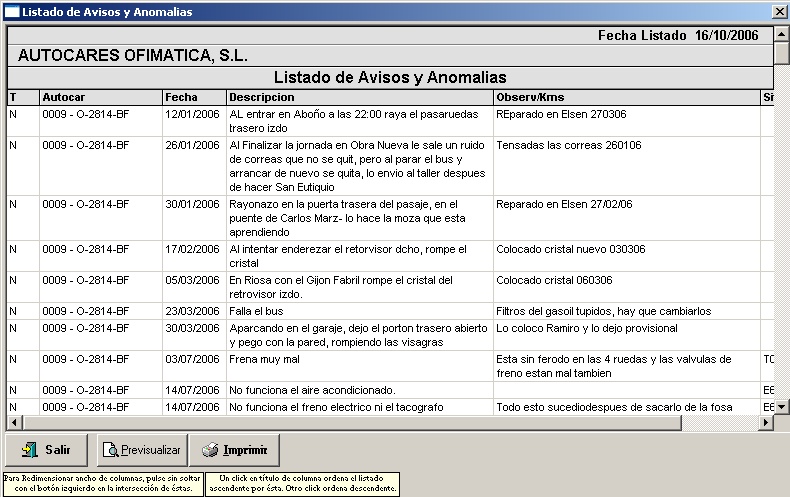Click the Imprimir printer icon

(210, 450)
